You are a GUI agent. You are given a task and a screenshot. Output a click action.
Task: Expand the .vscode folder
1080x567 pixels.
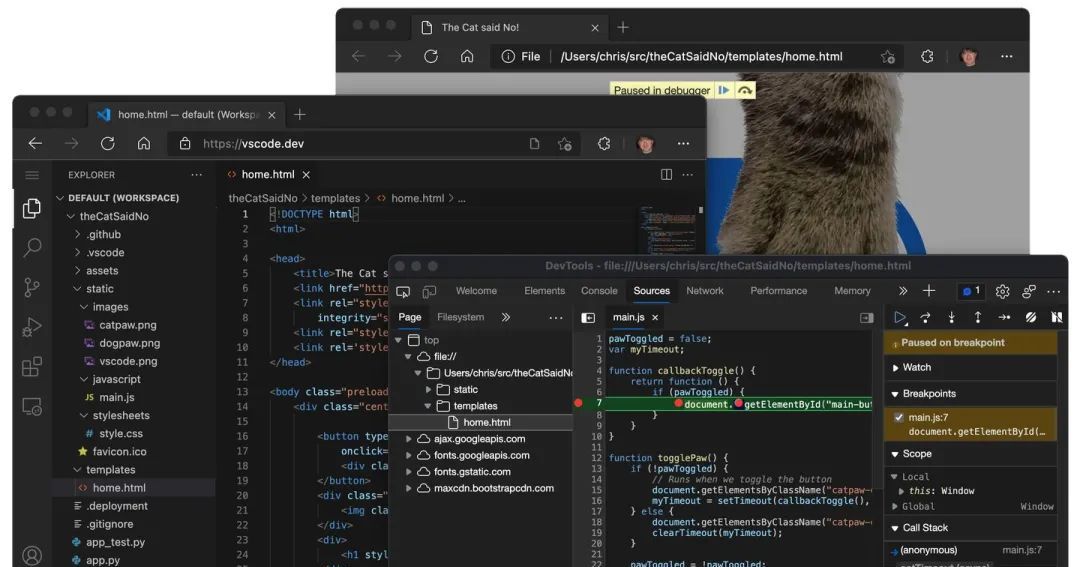point(78,252)
